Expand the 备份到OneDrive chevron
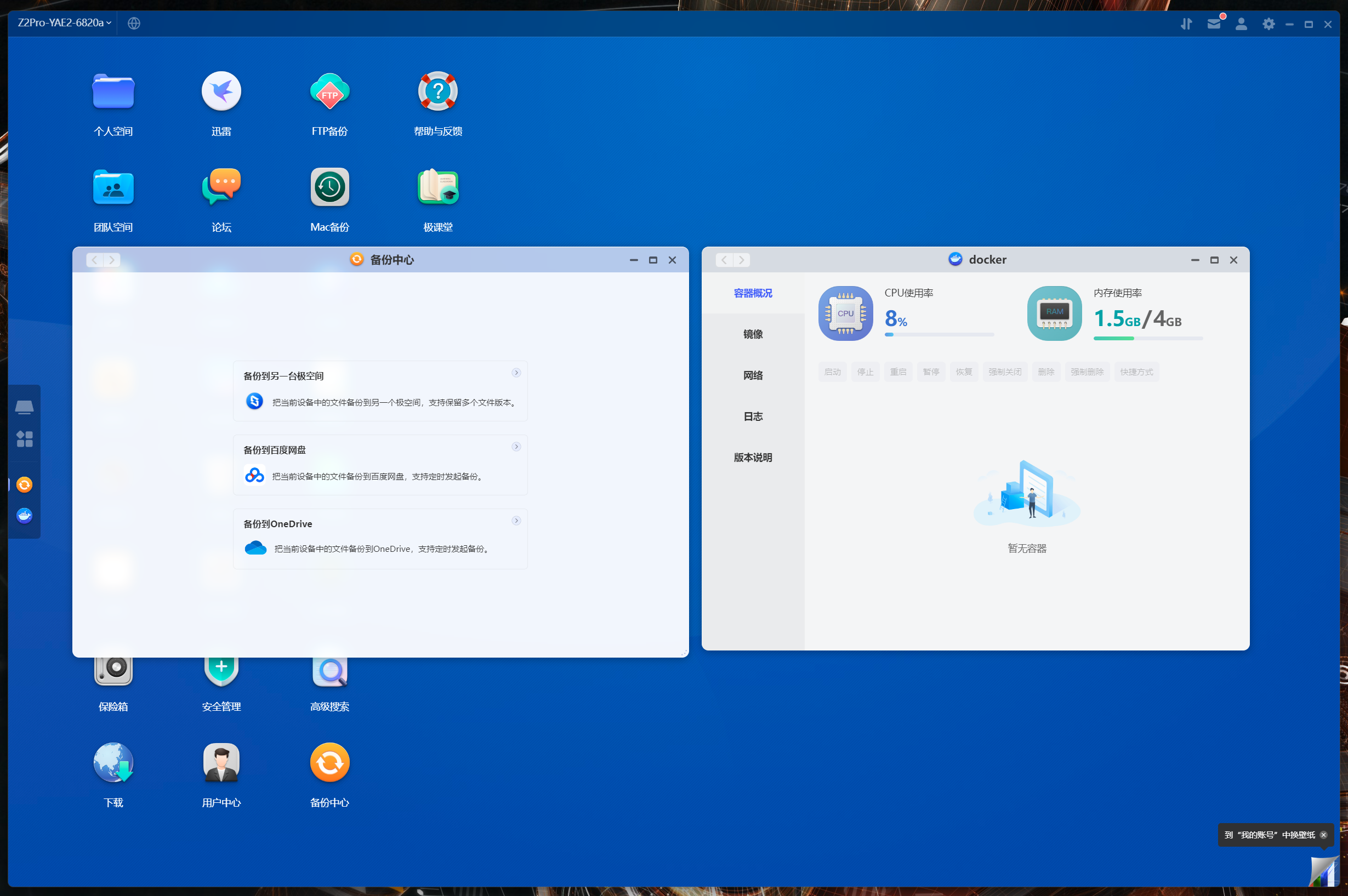The image size is (1348, 896). 516,521
